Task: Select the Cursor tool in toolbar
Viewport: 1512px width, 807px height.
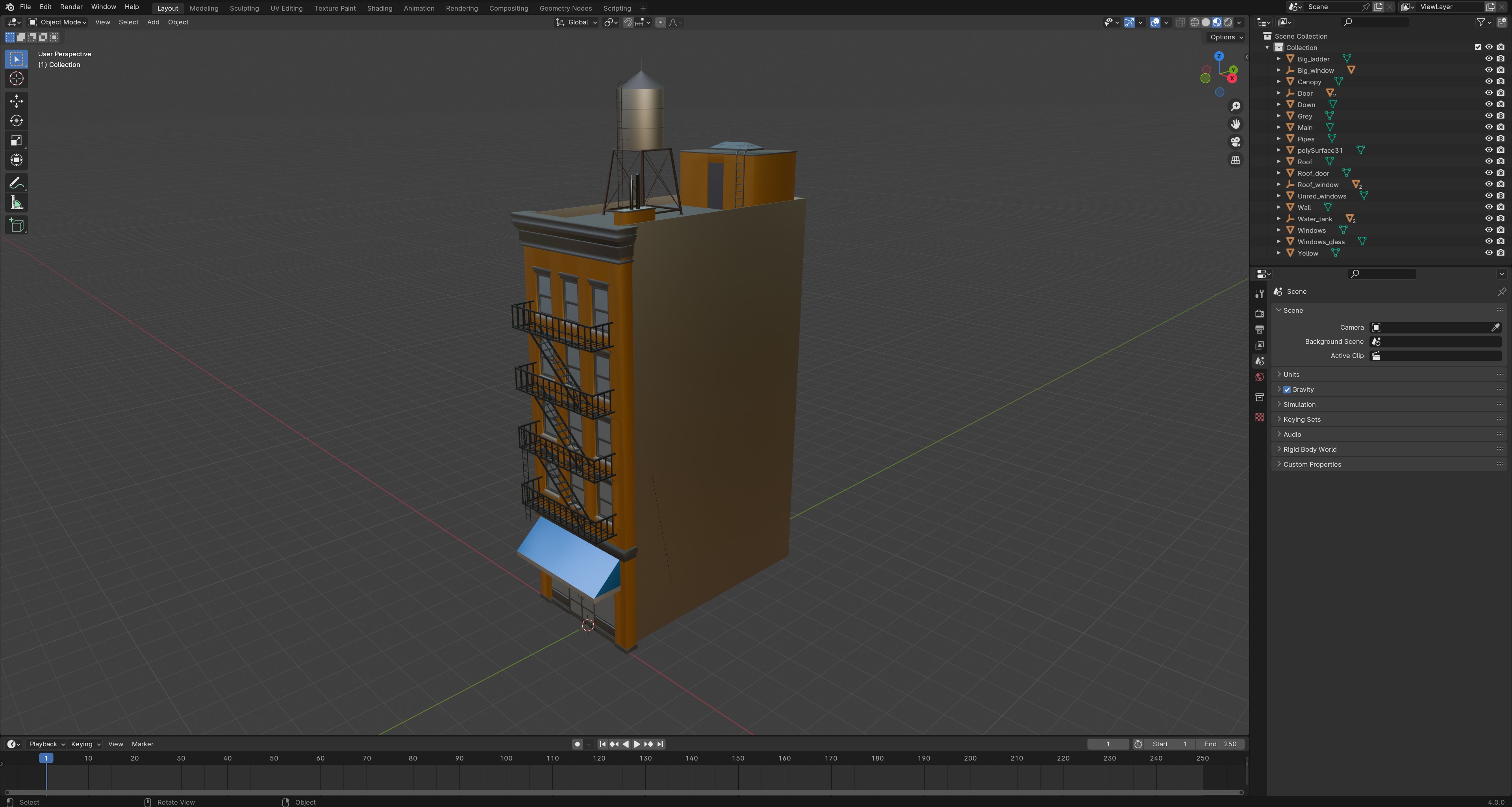Action: pyautogui.click(x=17, y=79)
